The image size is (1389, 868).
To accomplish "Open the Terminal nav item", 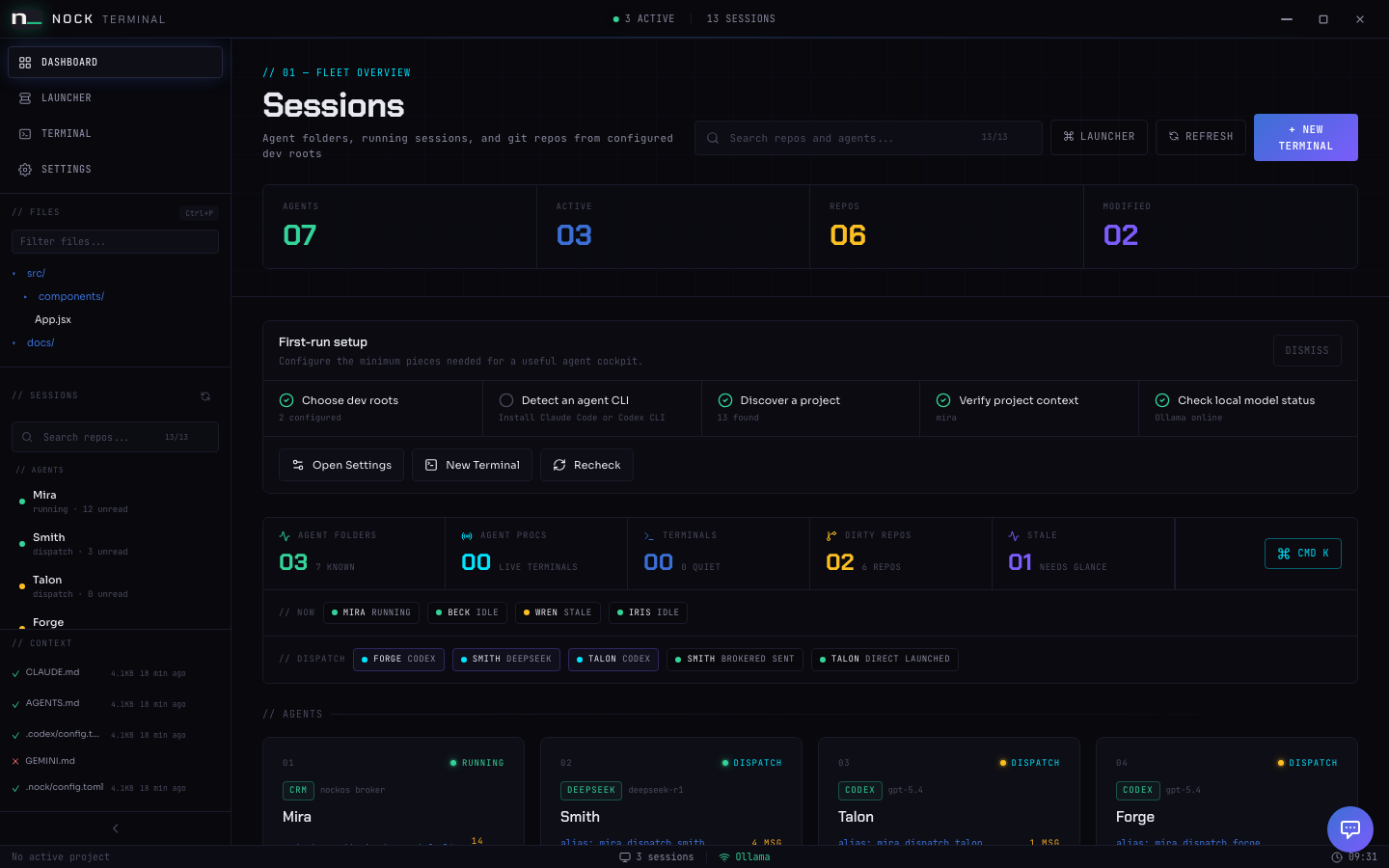I will (115, 133).
